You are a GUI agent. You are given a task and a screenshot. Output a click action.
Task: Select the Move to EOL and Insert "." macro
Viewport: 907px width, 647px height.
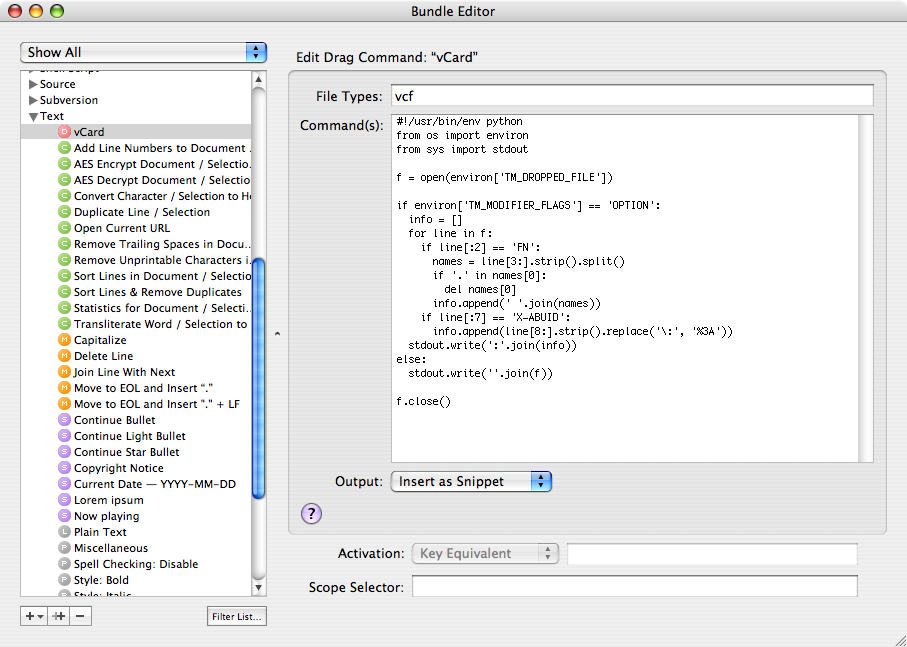coord(143,388)
